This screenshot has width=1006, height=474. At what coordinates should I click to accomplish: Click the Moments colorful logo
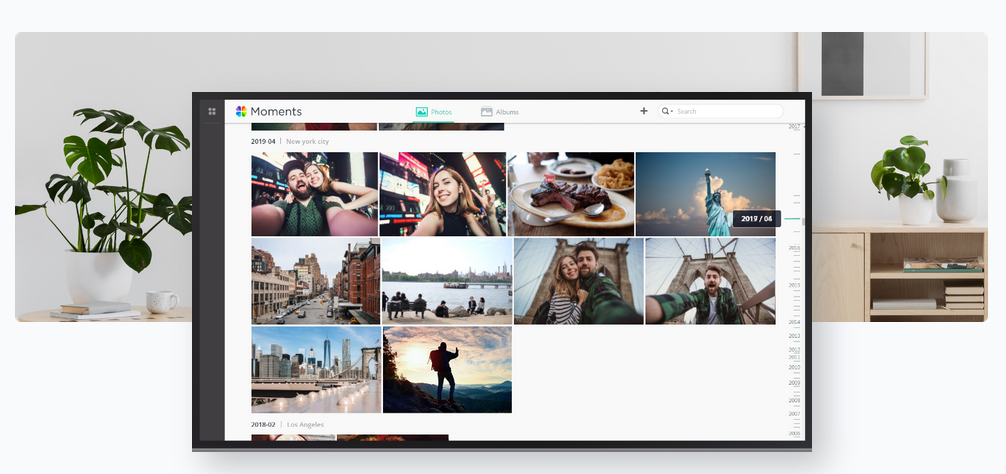point(241,111)
